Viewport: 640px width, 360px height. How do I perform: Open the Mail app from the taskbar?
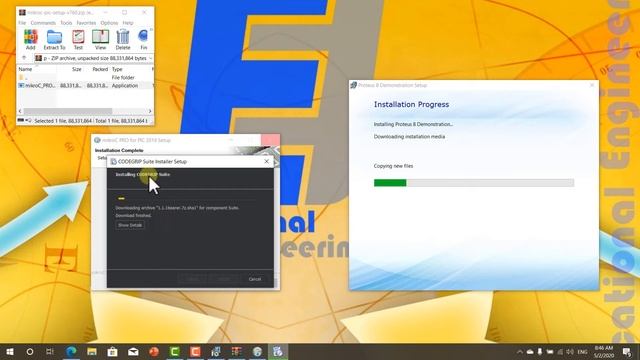coord(133,351)
